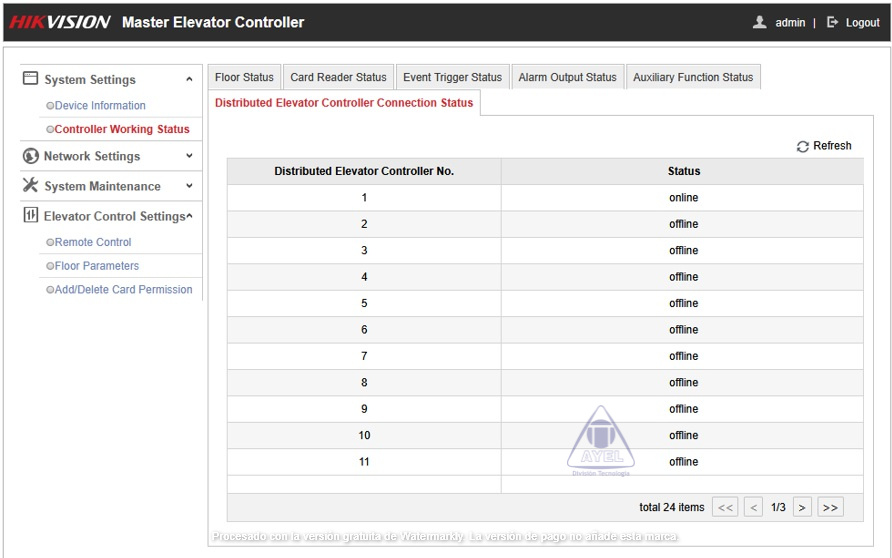
Task: Click the System Maintenance tools icon
Action: [x=30, y=186]
